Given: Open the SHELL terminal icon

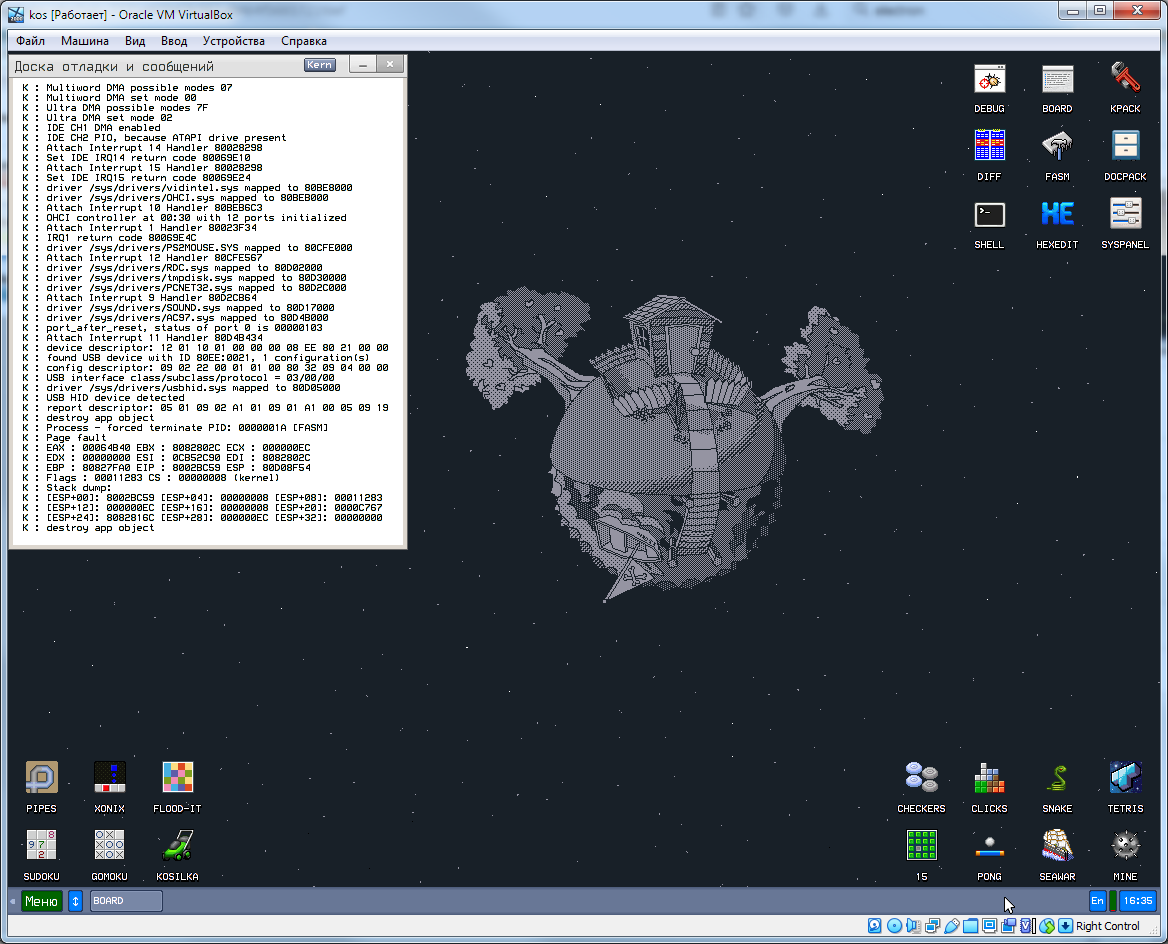Looking at the screenshot, I should click(989, 216).
